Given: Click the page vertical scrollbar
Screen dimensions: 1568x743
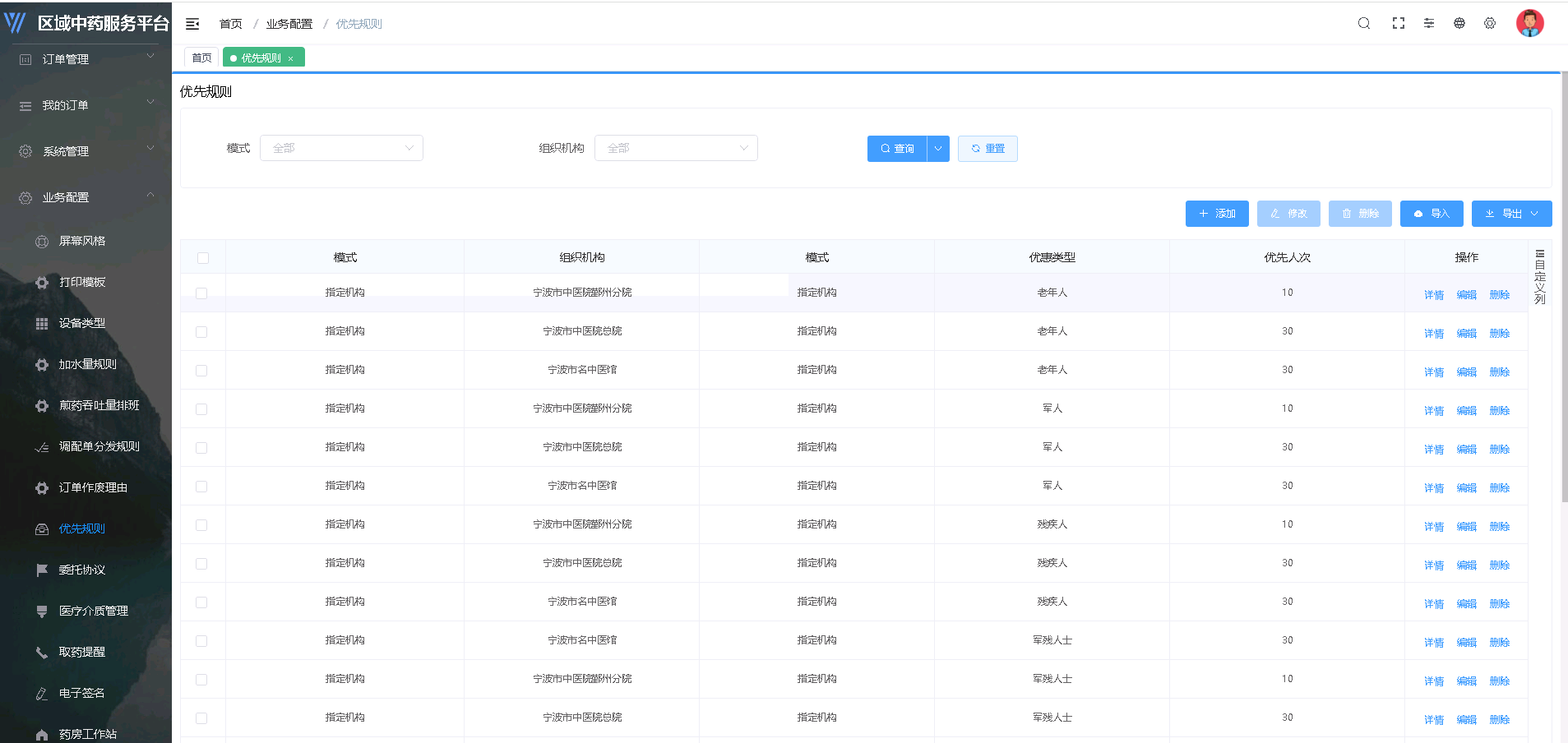Looking at the screenshot, I should (1564, 288).
